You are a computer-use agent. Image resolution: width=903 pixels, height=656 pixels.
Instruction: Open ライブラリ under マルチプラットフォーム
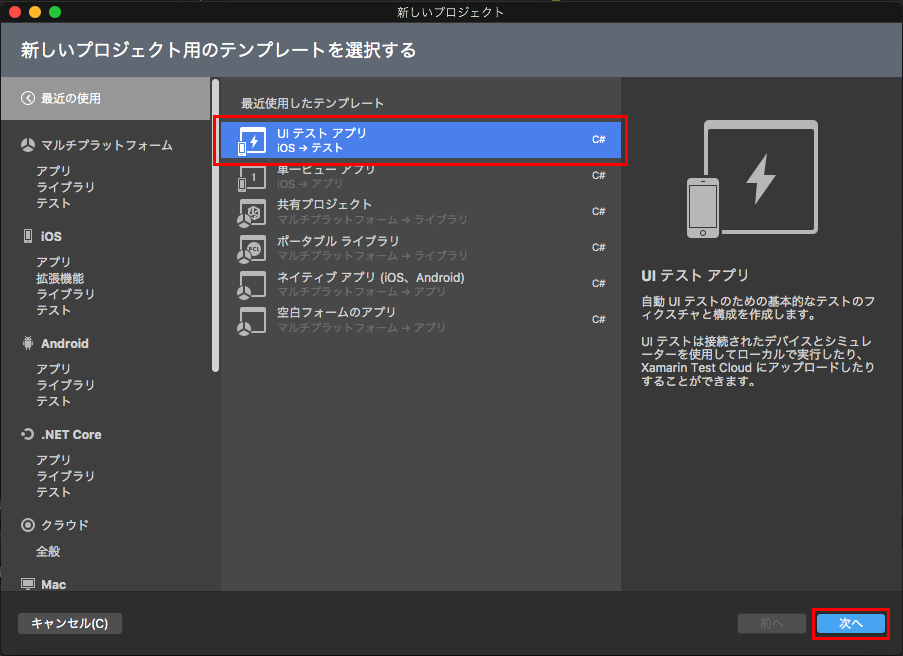coord(66,187)
